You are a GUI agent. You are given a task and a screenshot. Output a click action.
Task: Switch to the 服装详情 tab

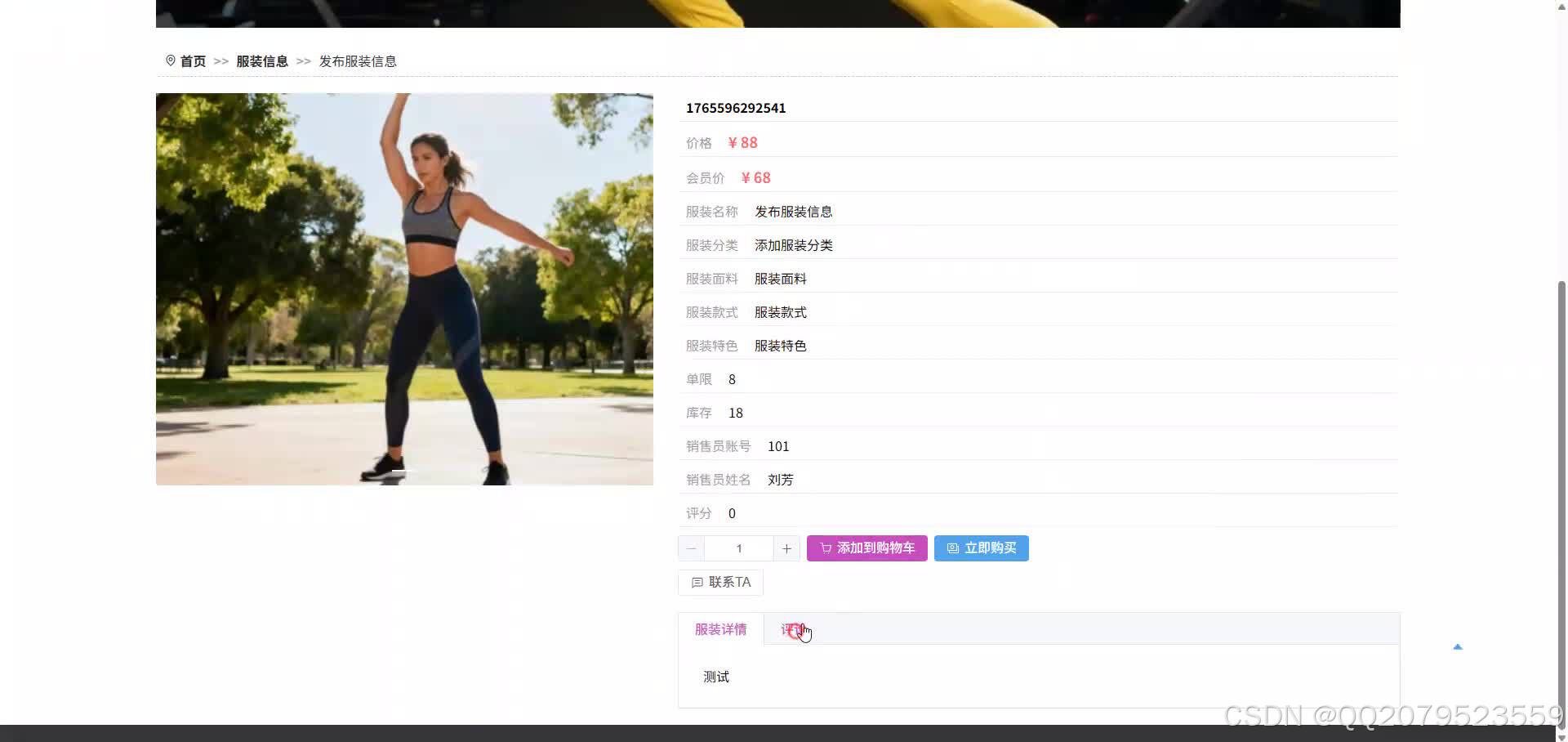coord(721,629)
